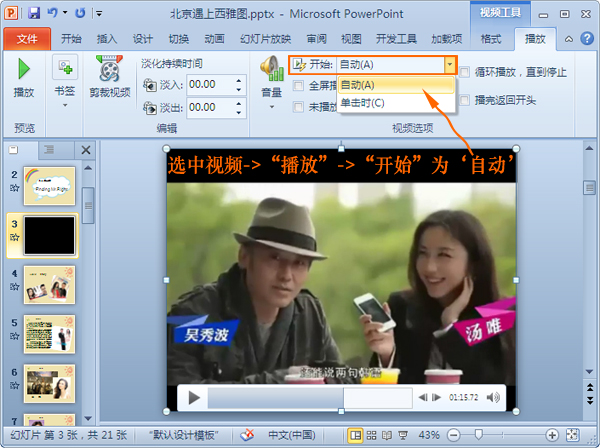Screen dimensions: 600x448
Task: Select slide 2 thumbnail
Action: click(49, 186)
